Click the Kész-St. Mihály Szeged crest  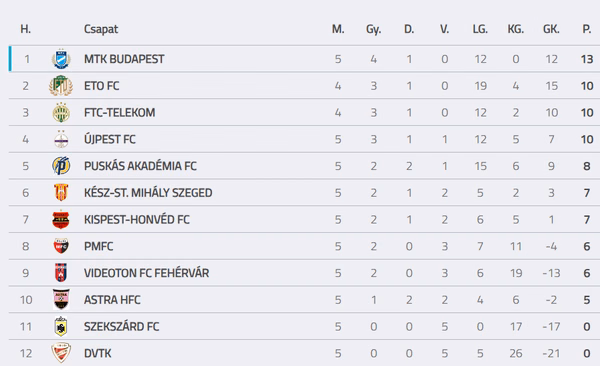[x=61, y=193]
